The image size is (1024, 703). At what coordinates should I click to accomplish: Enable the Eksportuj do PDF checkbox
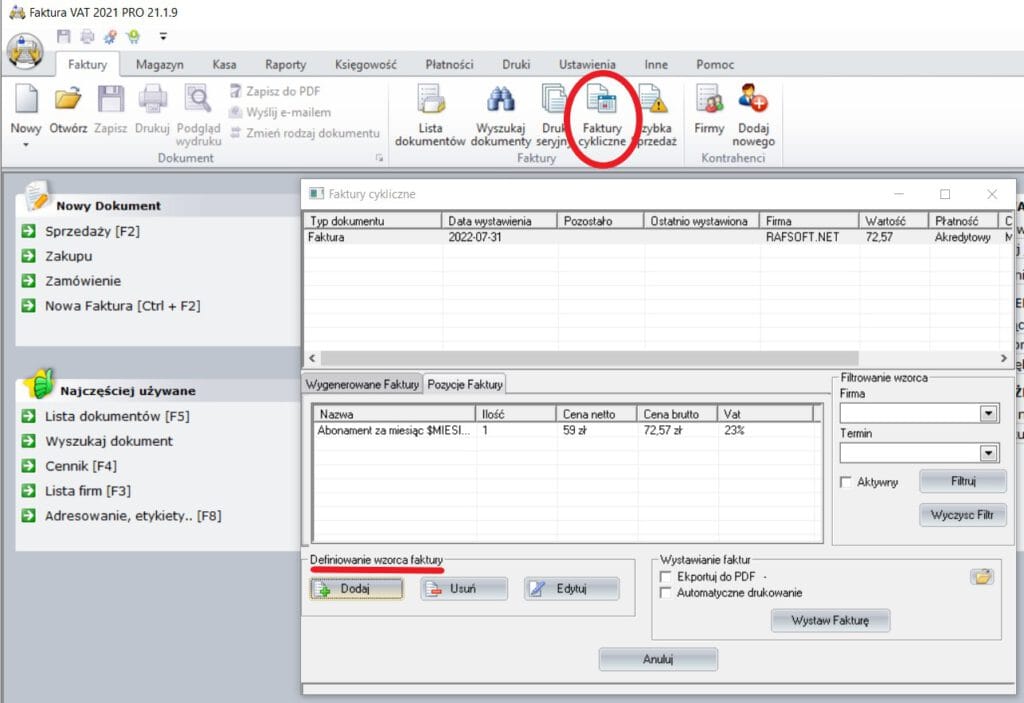(667, 577)
